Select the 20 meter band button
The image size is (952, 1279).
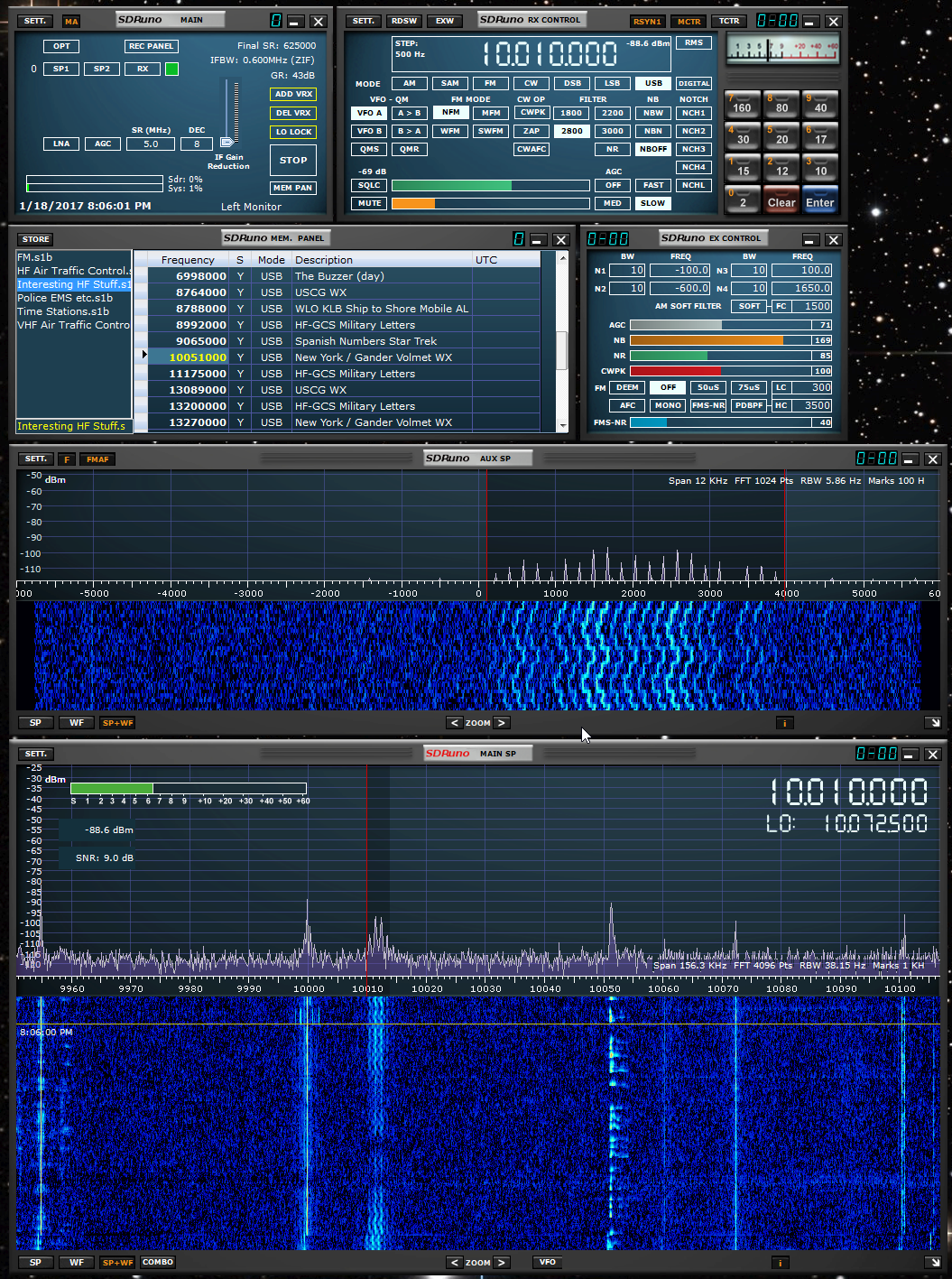coord(781,135)
